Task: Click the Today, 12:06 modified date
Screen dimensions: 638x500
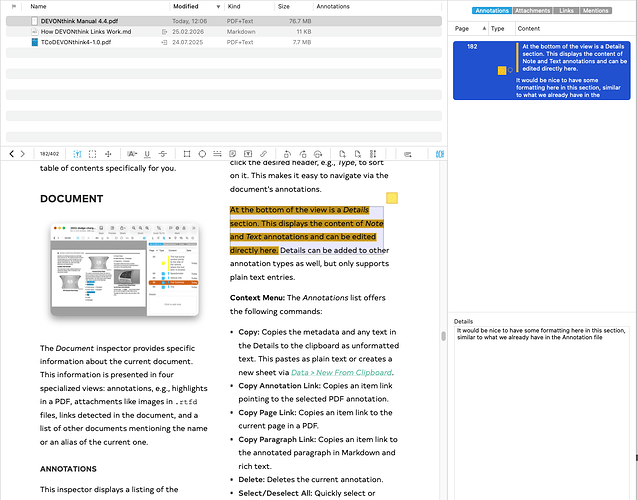Action: tap(189, 21)
